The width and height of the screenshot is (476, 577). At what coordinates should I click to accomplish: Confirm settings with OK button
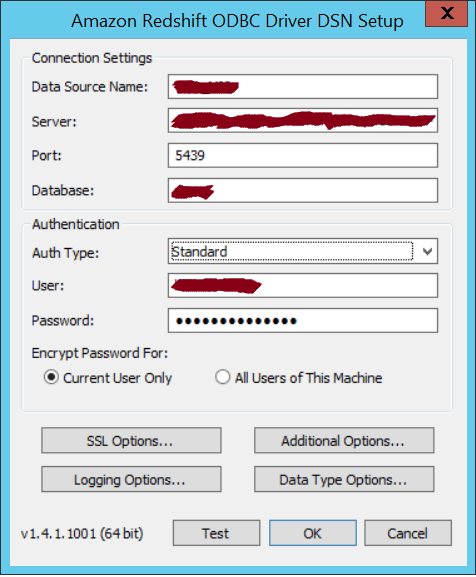(x=313, y=533)
